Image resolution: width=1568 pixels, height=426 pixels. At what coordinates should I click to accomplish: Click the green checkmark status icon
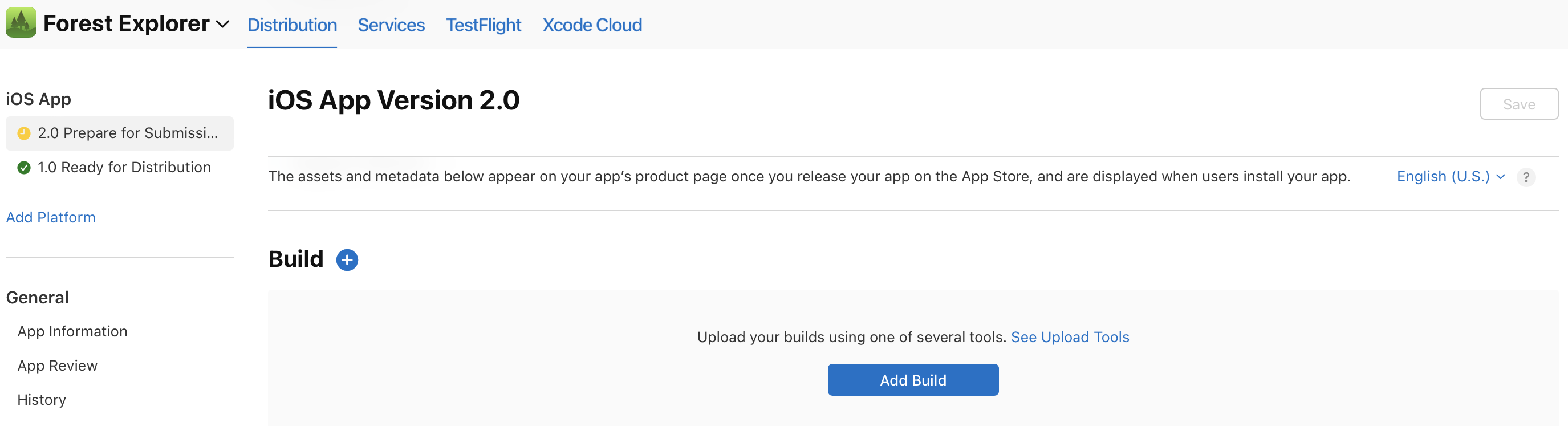tap(24, 167)
